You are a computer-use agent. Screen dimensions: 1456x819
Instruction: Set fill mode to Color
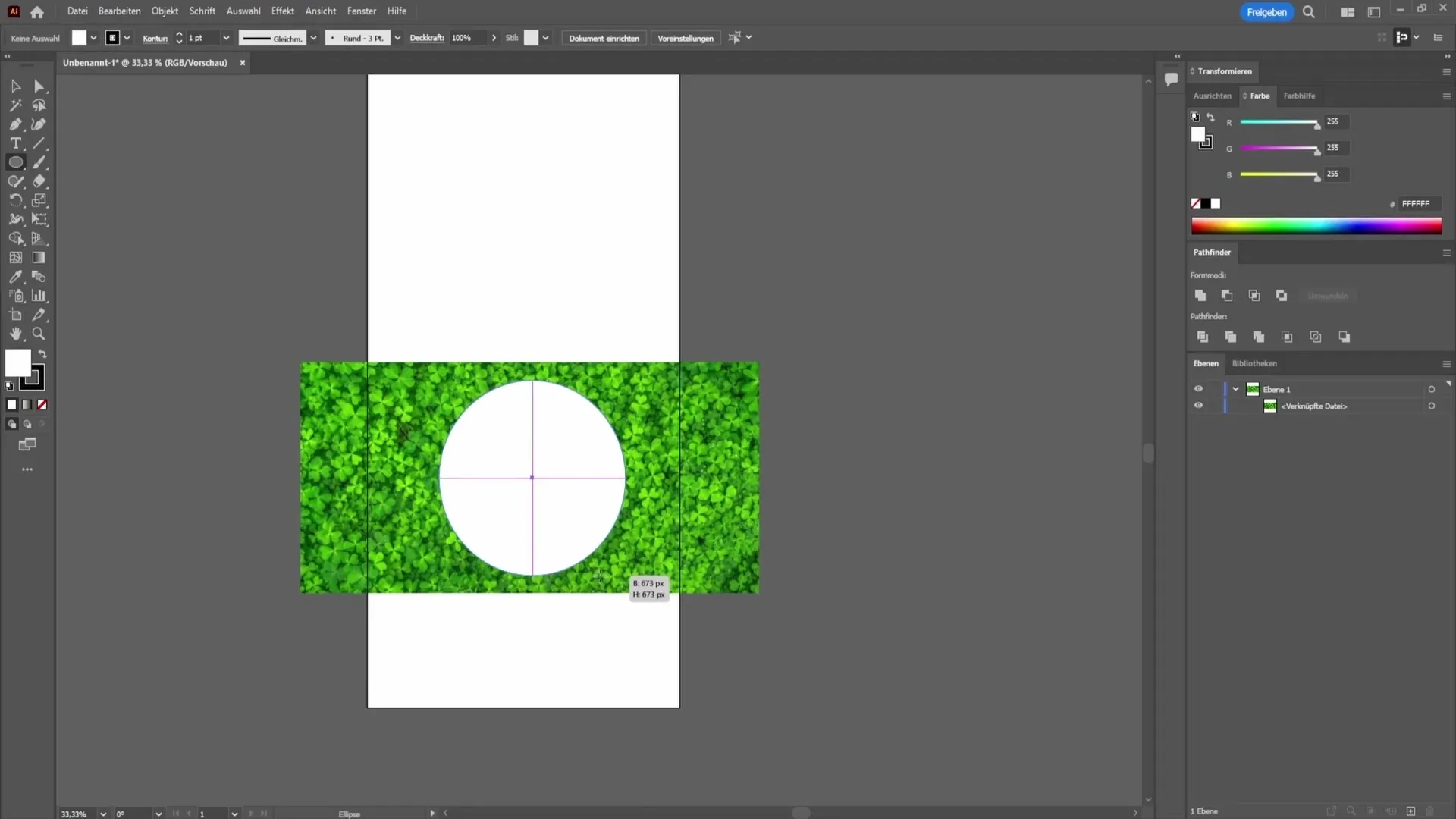coord(11,405)
